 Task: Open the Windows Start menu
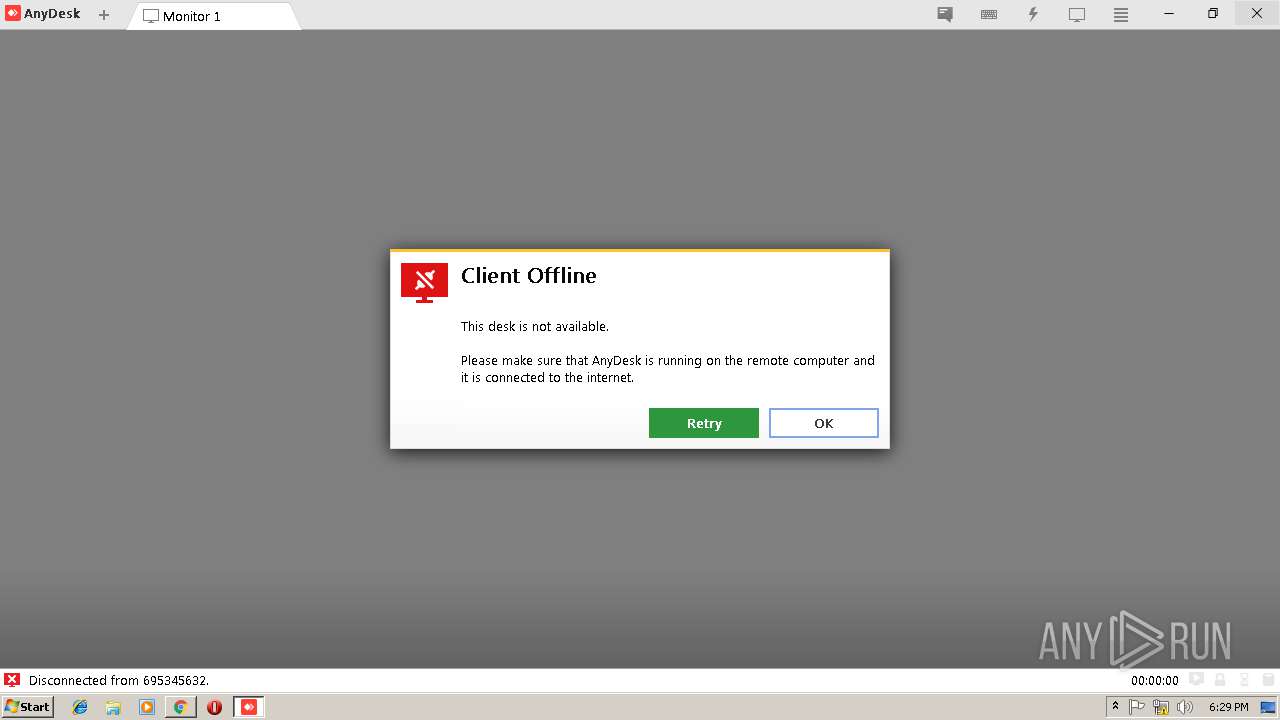tap(28, 706)
